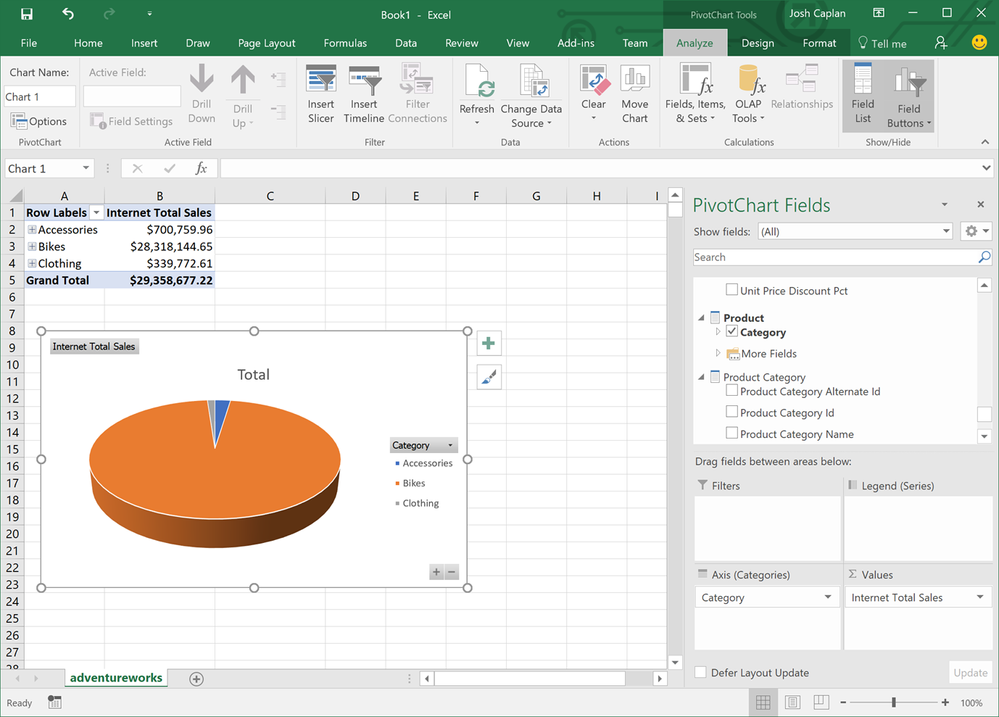Image resolution: width=999 pixels, height=717 pixels.
Task: Open the Chart Elements plus button
Action: tap(489, 344)
